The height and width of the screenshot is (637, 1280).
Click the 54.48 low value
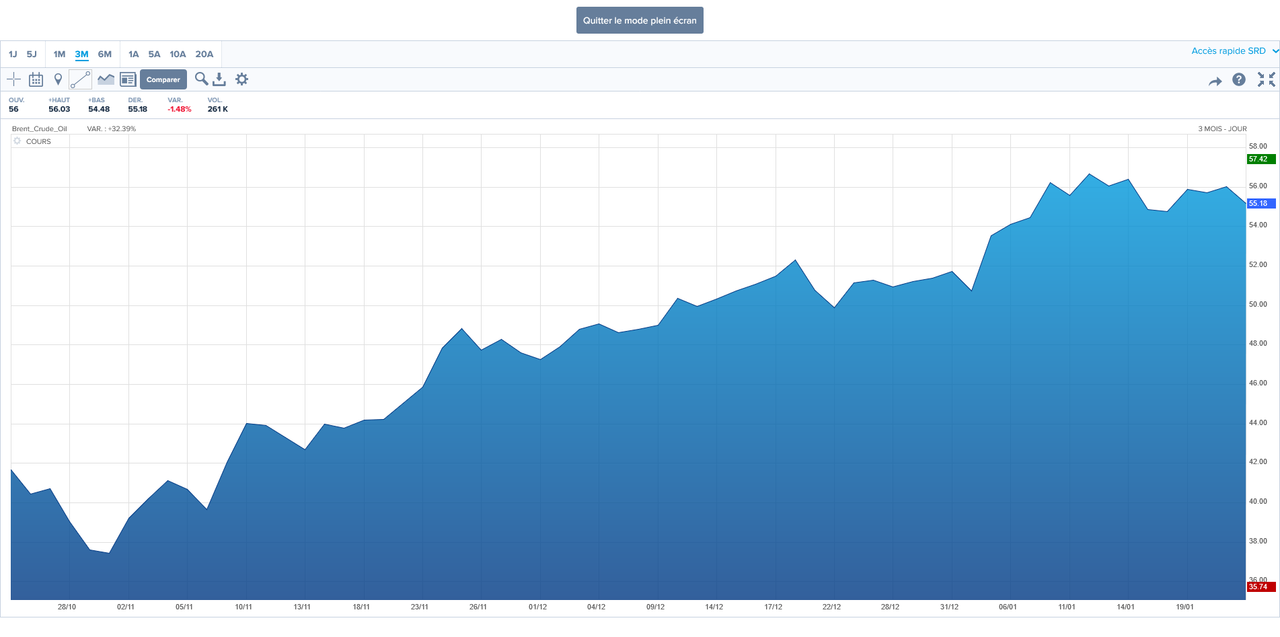point(99,109)
